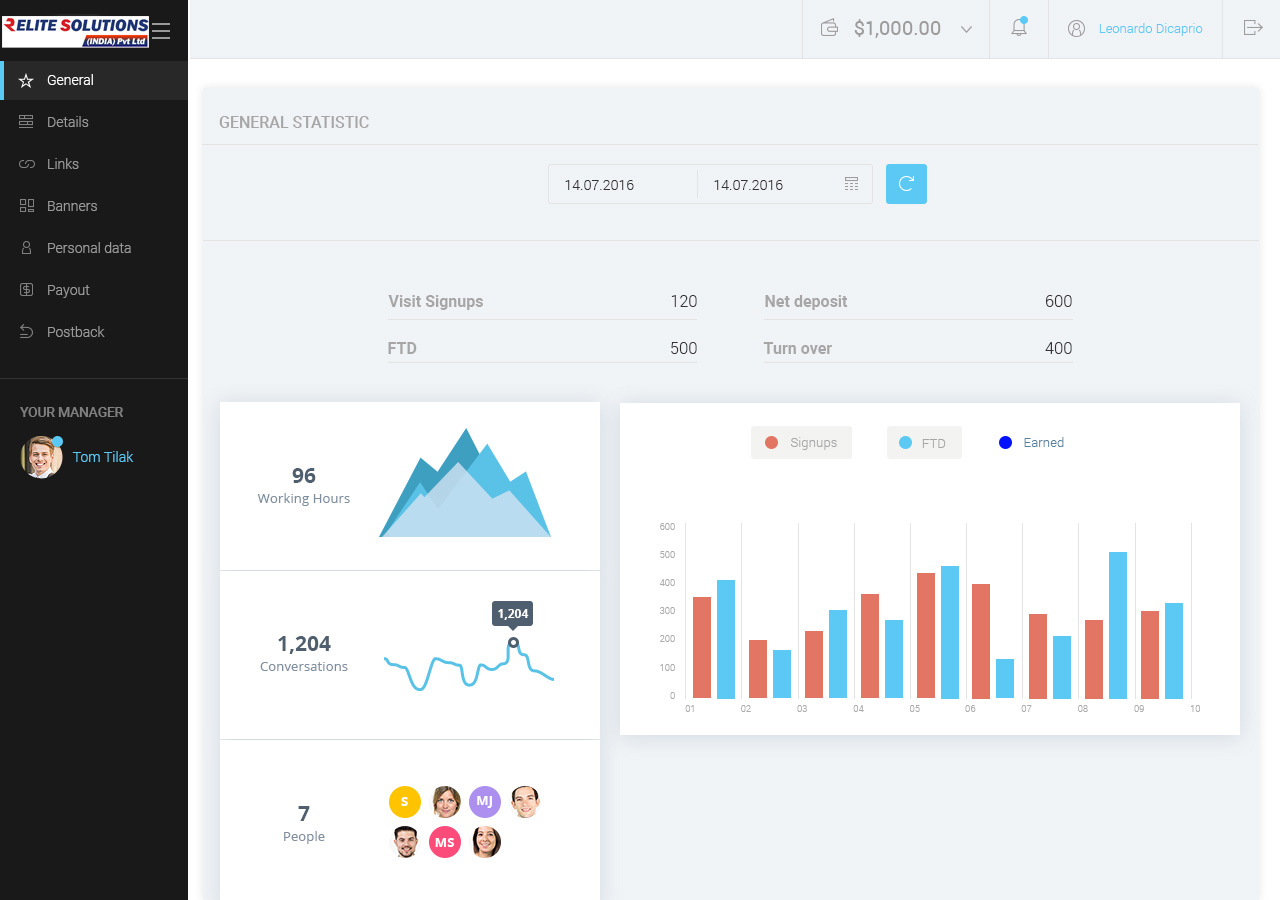Expand the $1,000.00 balance dropdown
1280x900 pixels.
(966, 29)
